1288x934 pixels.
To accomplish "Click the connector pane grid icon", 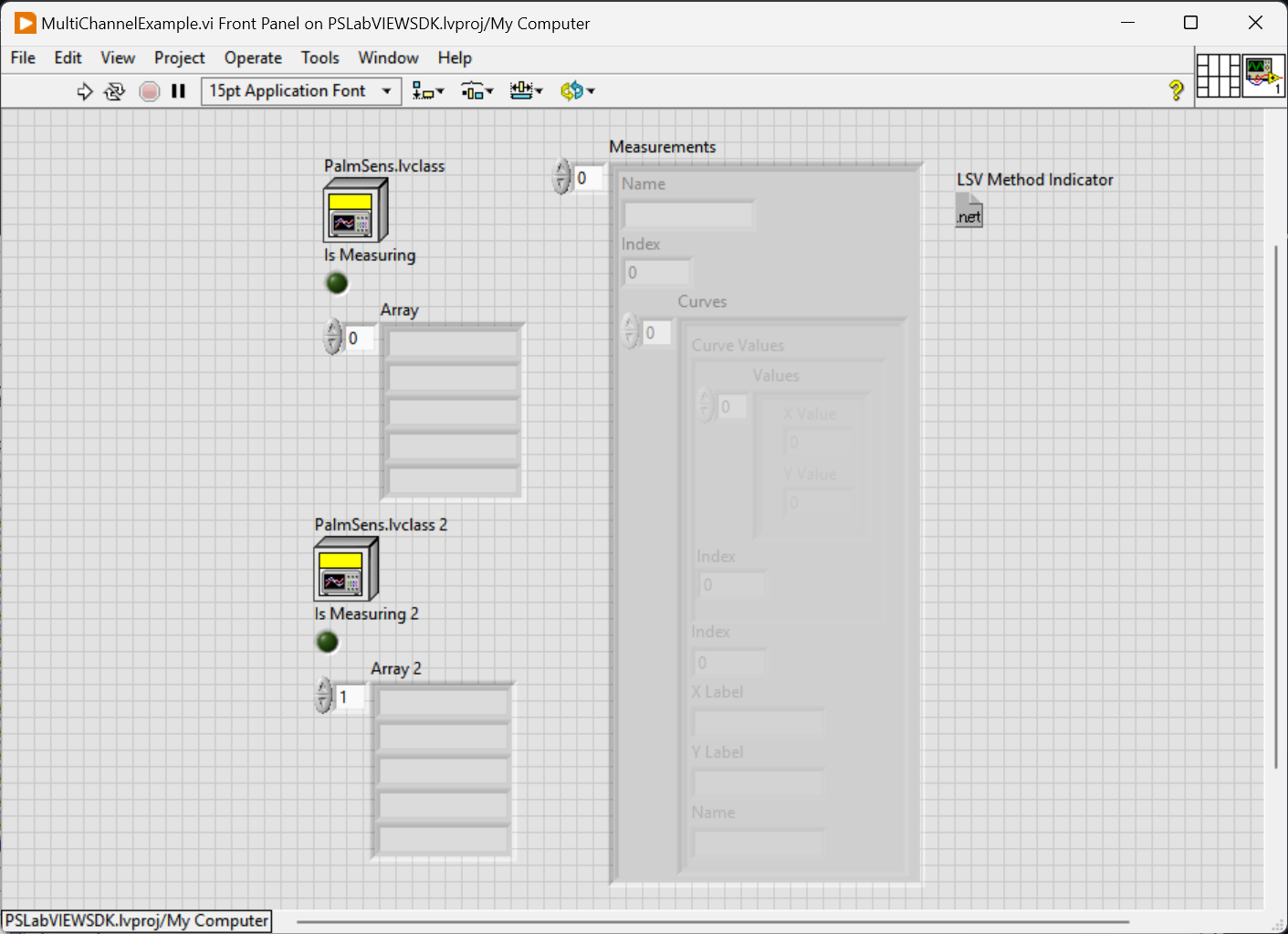I will coord(1218,75).
